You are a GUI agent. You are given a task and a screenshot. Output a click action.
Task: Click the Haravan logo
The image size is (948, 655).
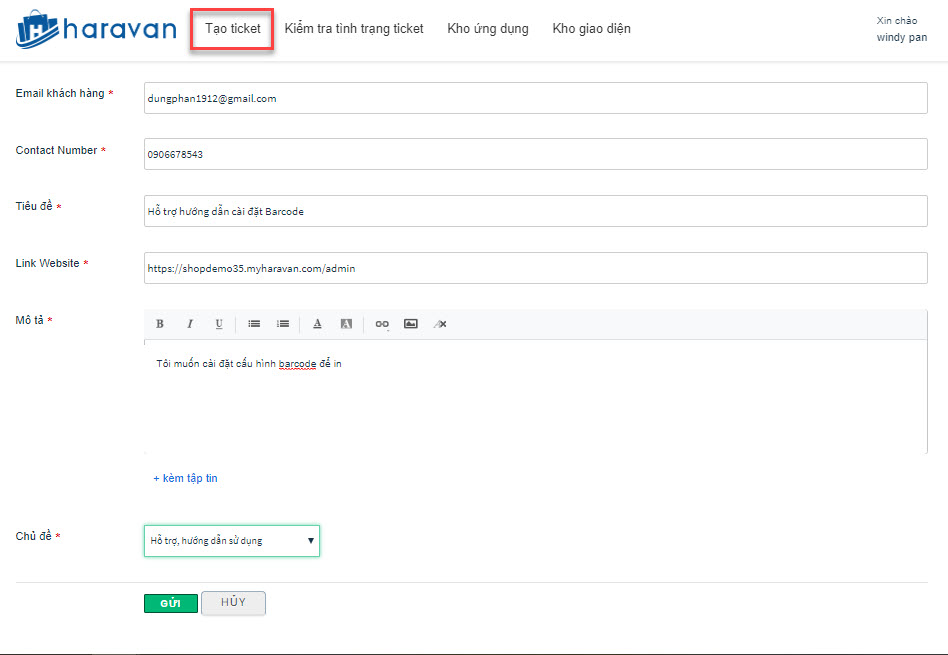(96, 28)
